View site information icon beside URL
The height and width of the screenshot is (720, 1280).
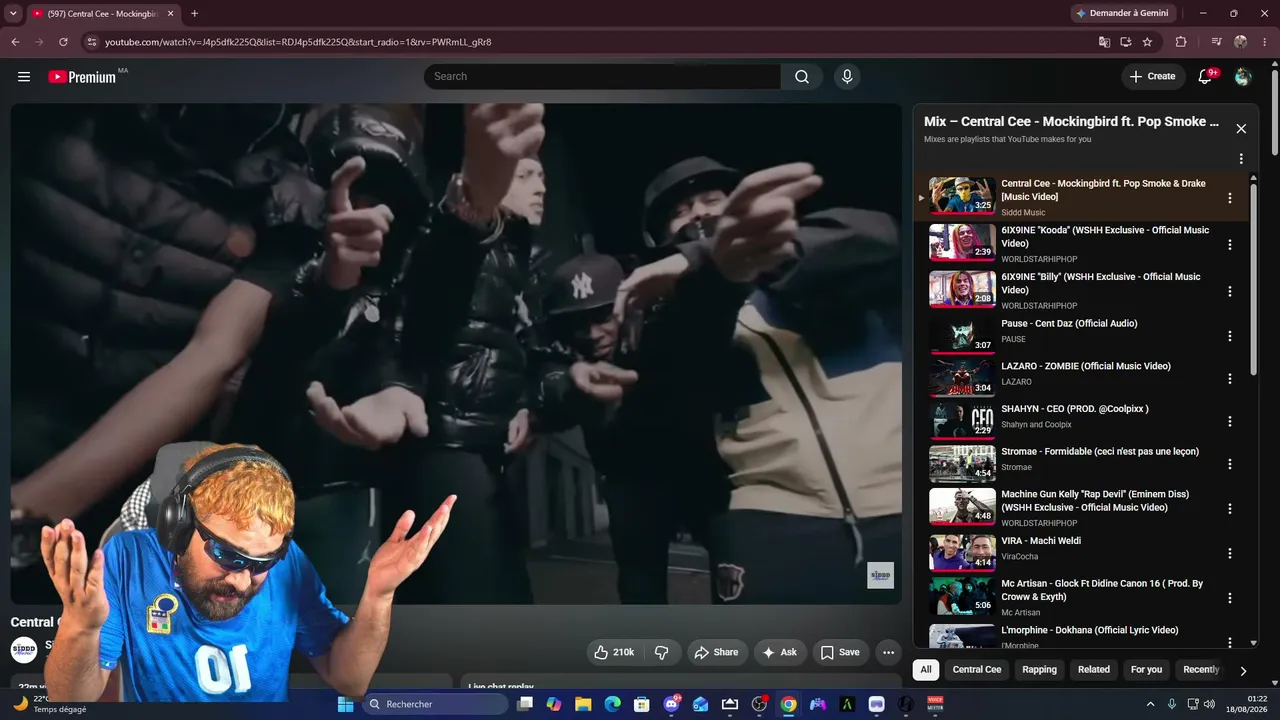[x=91, y=42]
